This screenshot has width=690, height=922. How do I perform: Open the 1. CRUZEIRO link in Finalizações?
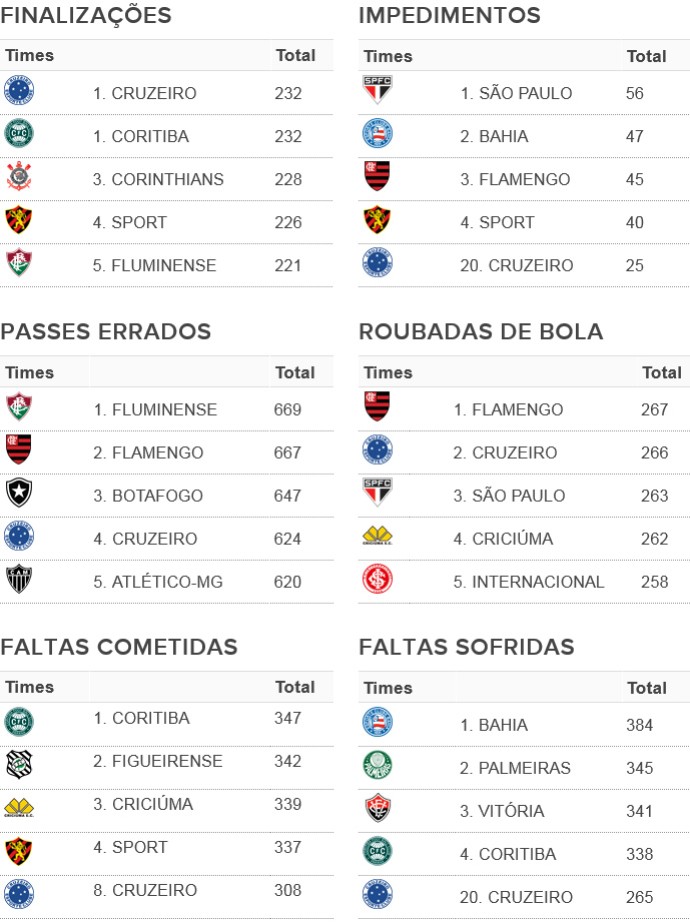coord(144,93)
